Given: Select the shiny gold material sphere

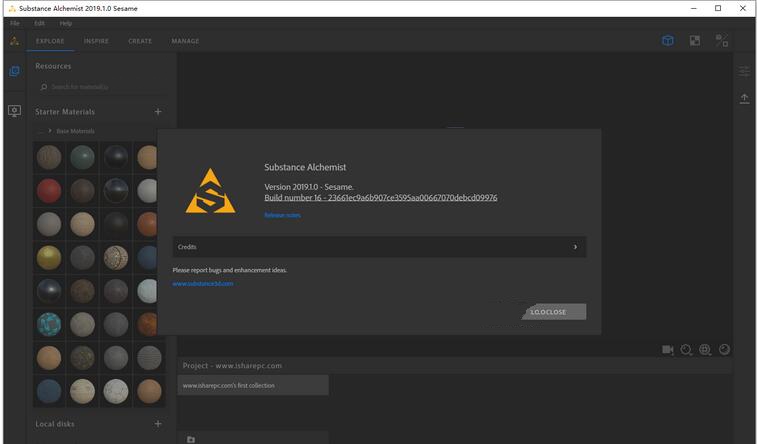Looking at the screenshot, I should pos(49,257).
